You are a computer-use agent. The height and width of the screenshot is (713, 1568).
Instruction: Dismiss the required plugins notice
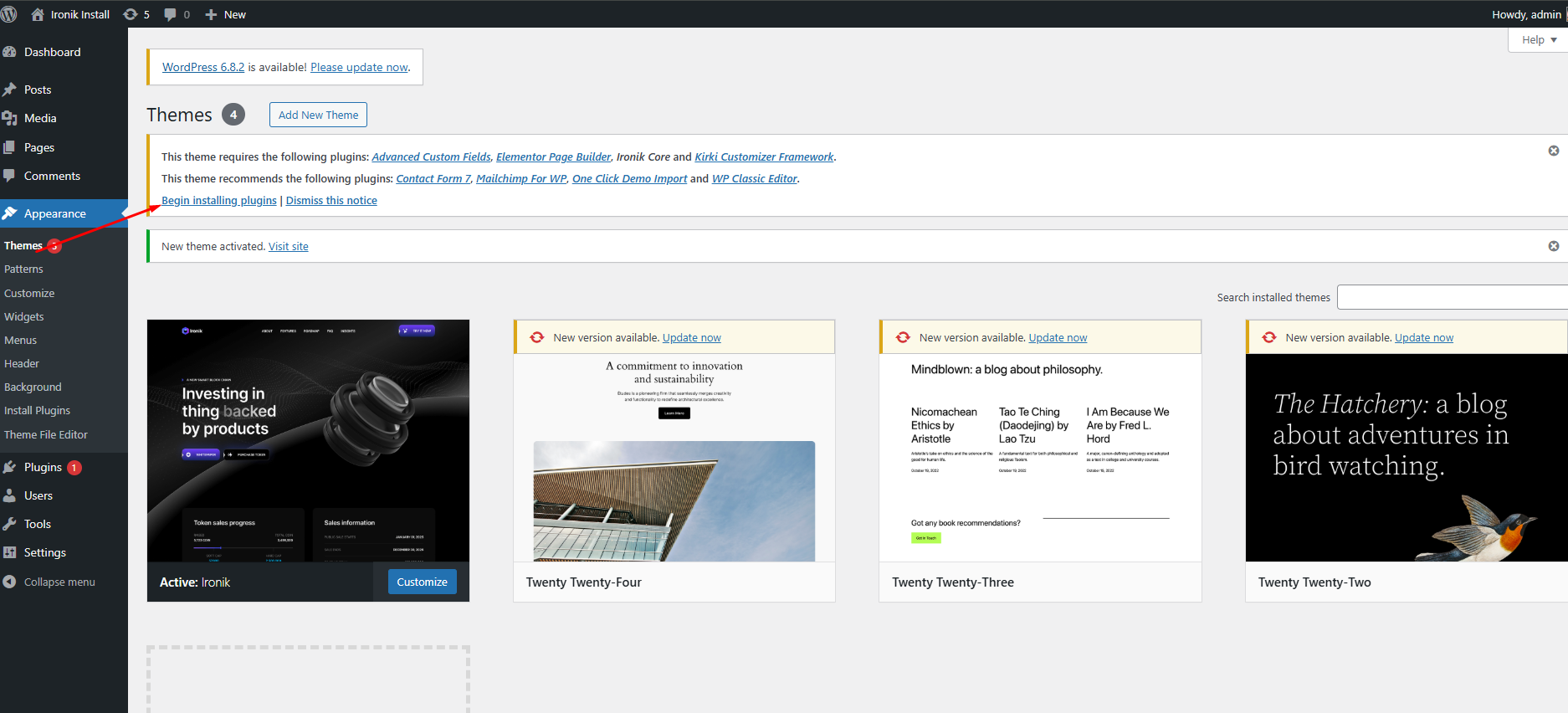coord(1553,151)
